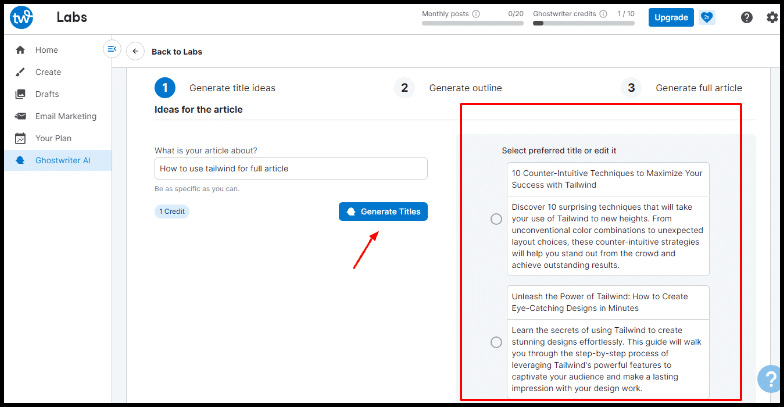Click the article topic input field

(x=291, y=168)
